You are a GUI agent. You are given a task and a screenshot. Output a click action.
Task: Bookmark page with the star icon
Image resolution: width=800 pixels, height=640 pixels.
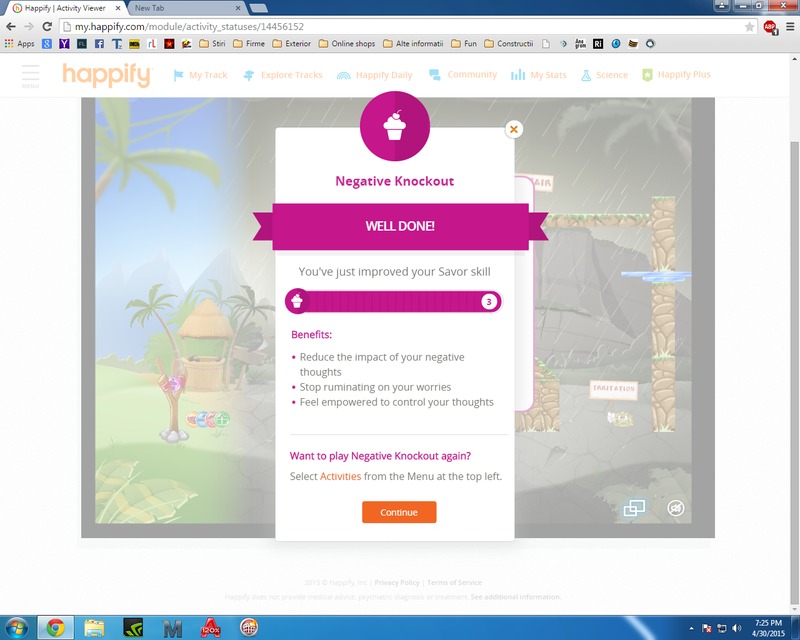coord(749,27)
